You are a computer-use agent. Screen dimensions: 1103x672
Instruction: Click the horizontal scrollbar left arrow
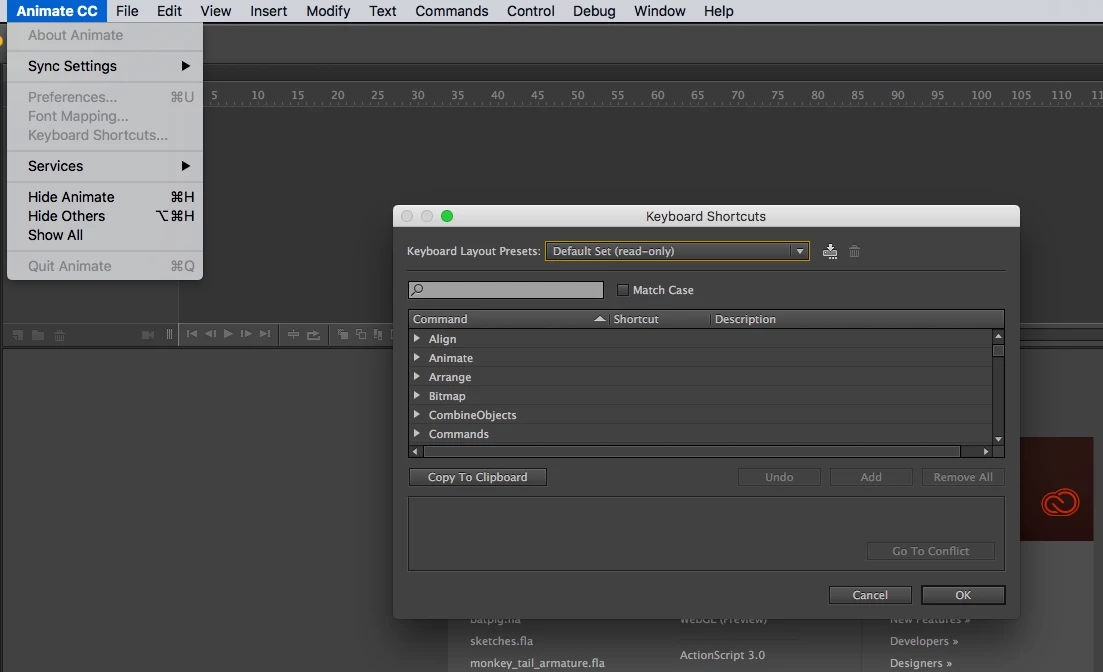click(415, 451)
